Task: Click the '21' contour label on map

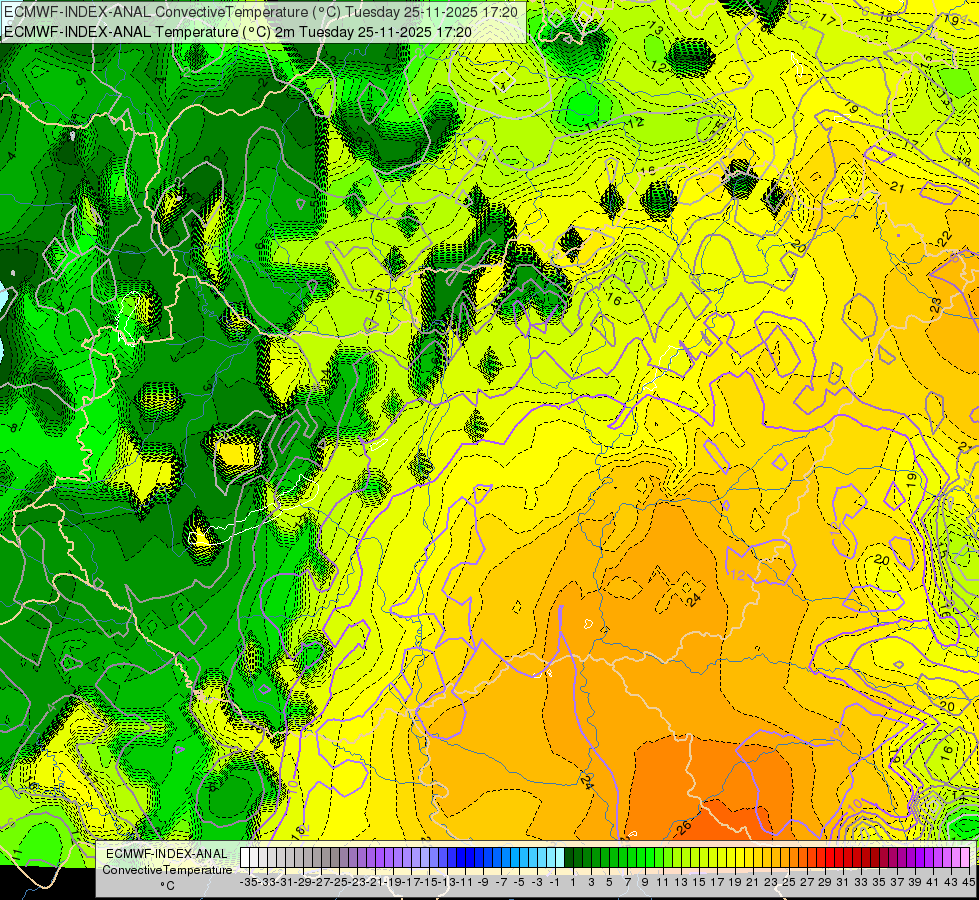Action: pos(897,187)
